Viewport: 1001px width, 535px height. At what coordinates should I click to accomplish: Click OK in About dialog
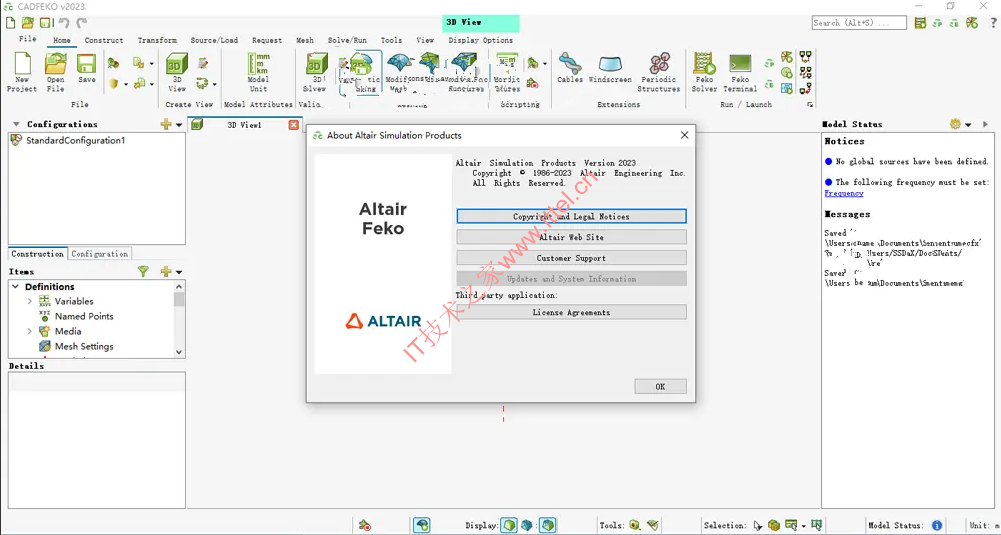pos(660,386)
